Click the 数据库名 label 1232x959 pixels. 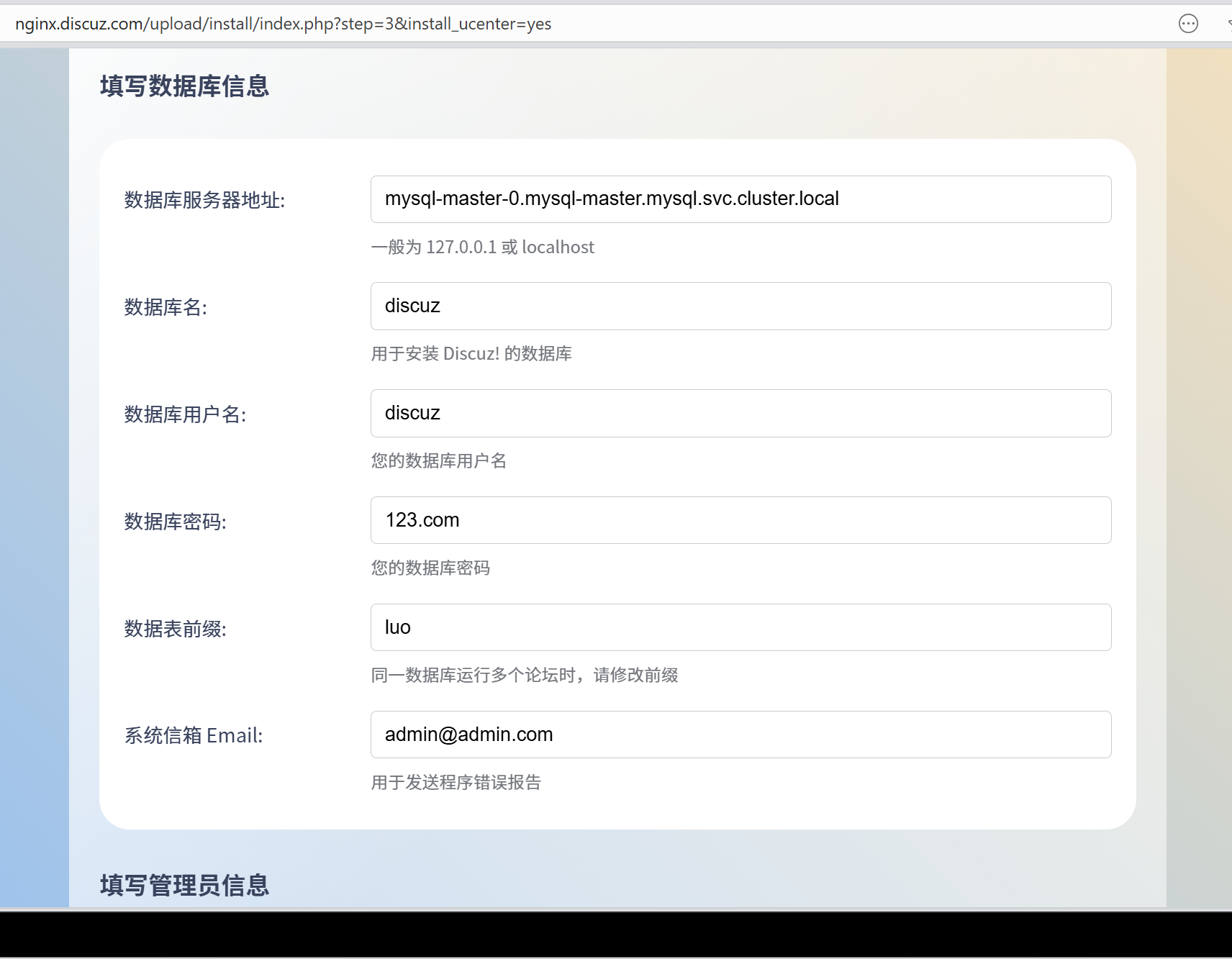[x=166, y=307]
